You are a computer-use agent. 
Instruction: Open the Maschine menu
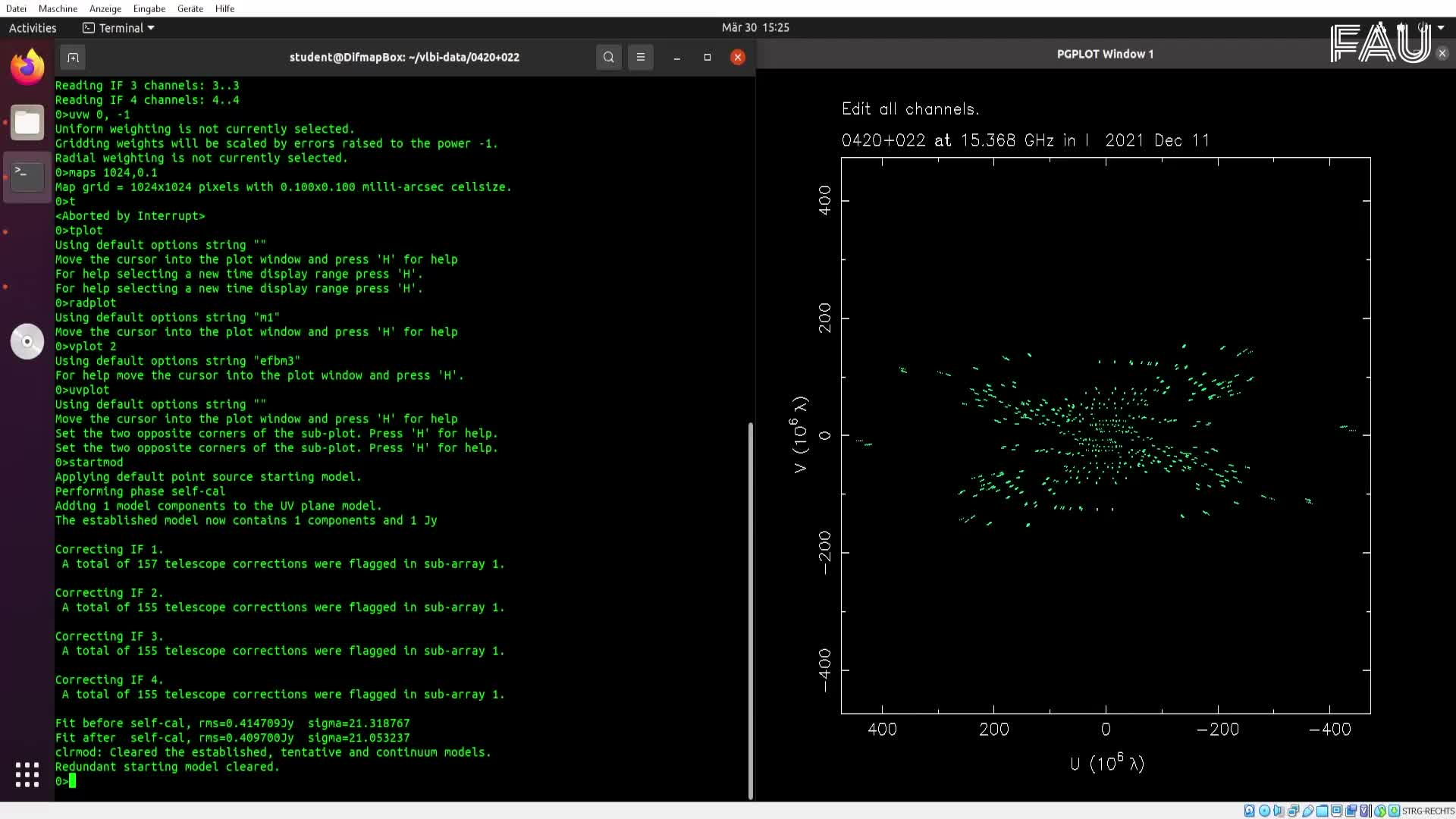click(x=58, y=8)
